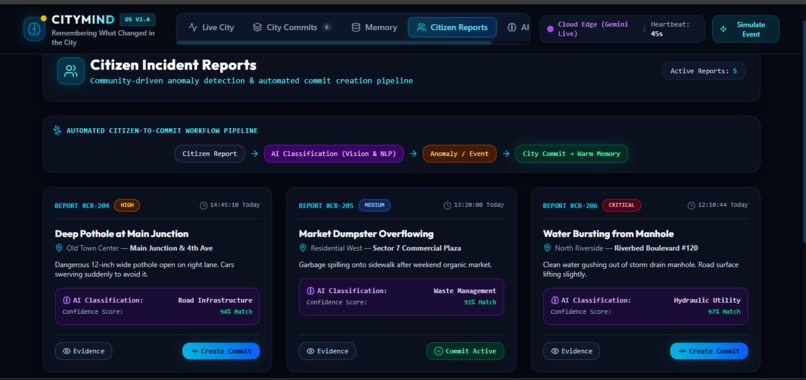Click the REPORT #CR-204 label
806x380 pixels.
click(82, 206)
